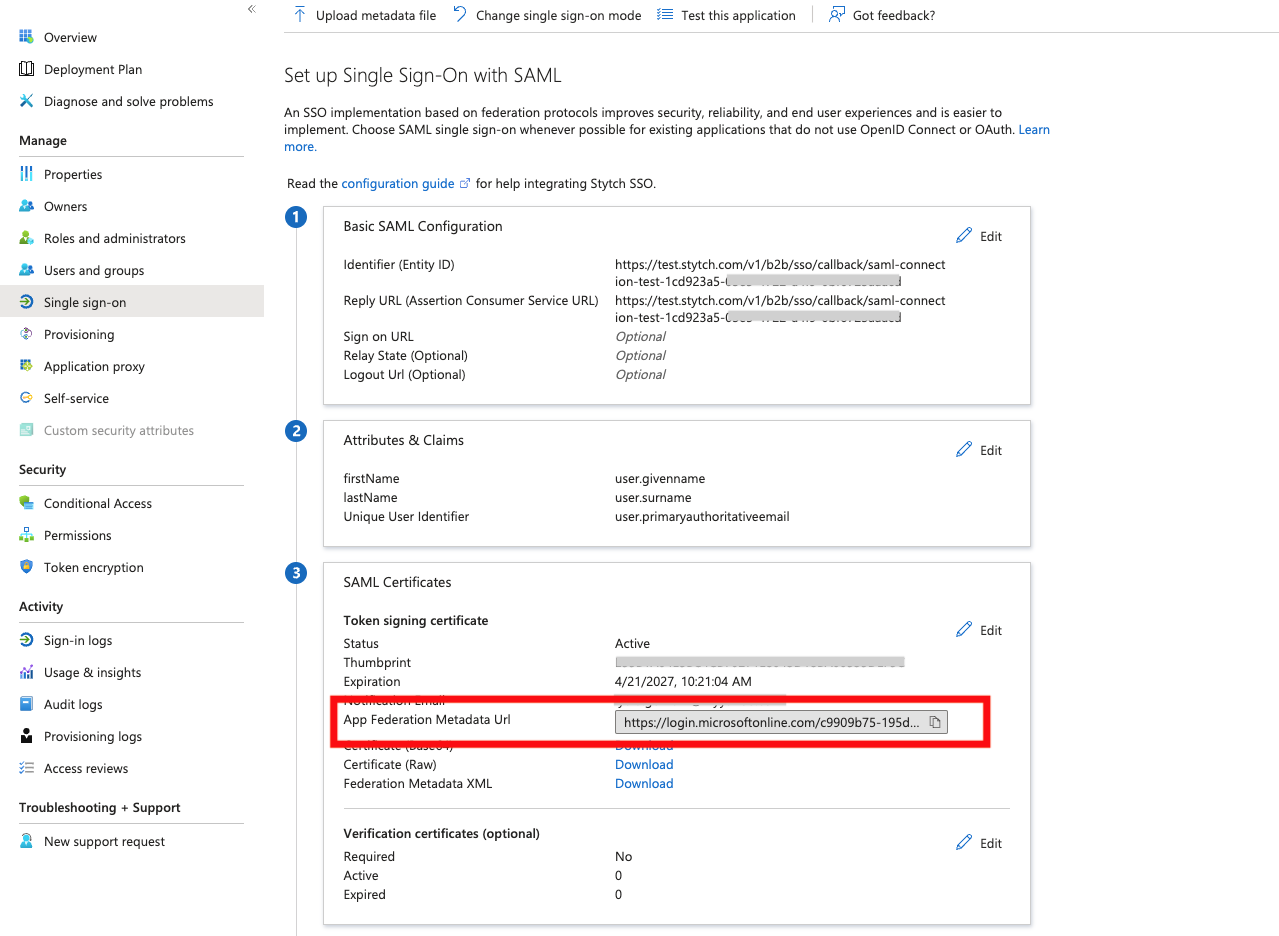
Task: Click the Audit logs icon
Action: tap(26, 704)
